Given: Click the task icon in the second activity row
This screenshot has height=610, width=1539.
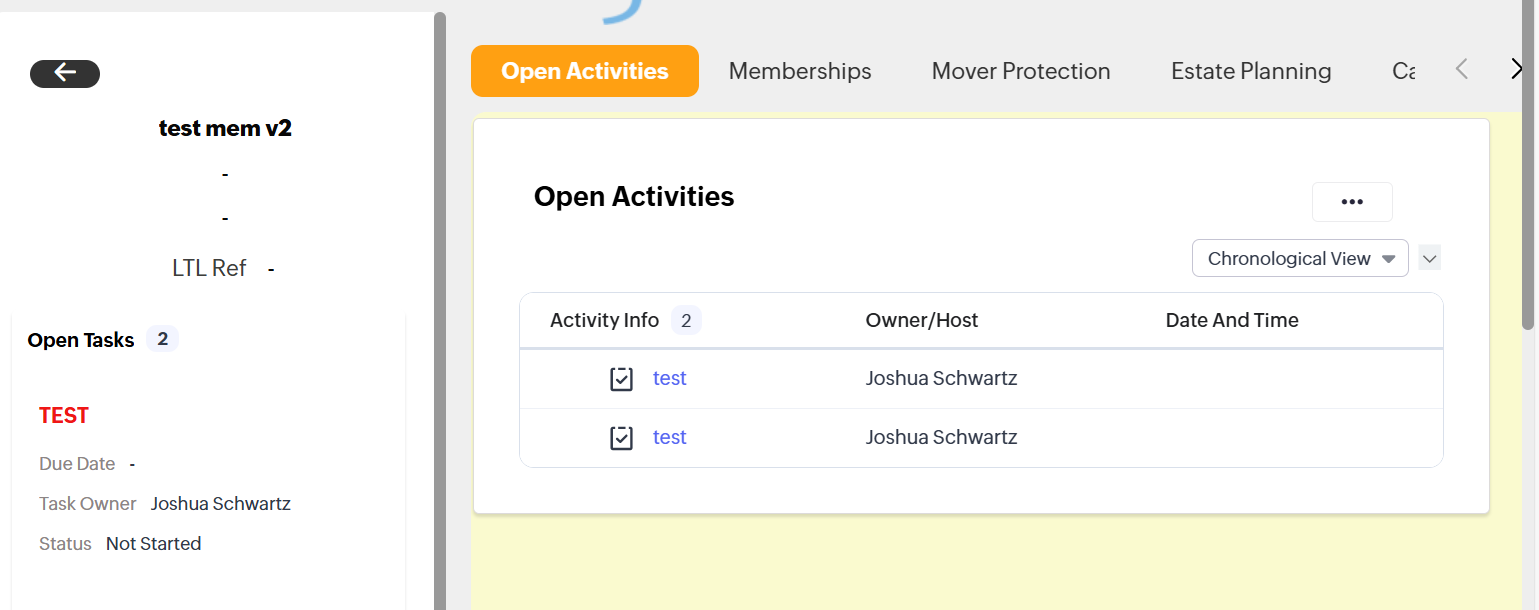Looking at the screenshot, I should point(621,438).
